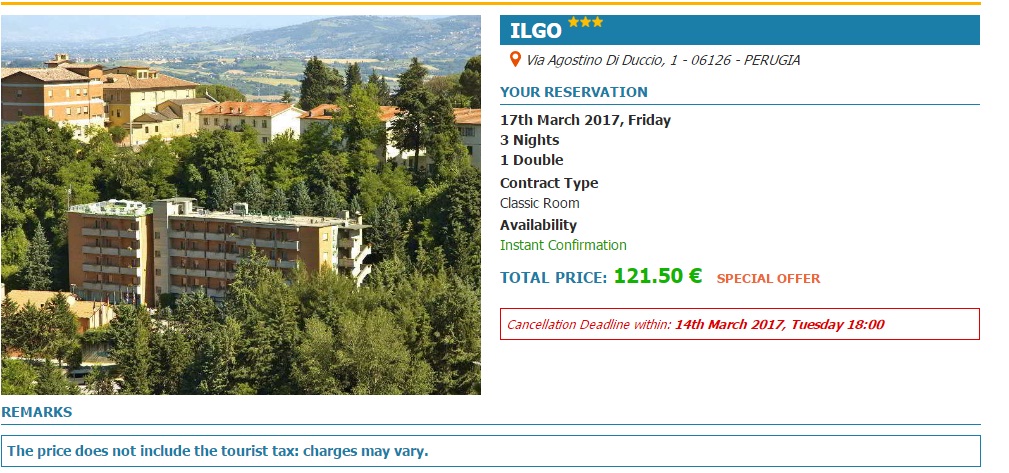The width and height of the screenshot is (1009, 473).
Task: Click the 1 Double room count
Action: click(531, 160)
